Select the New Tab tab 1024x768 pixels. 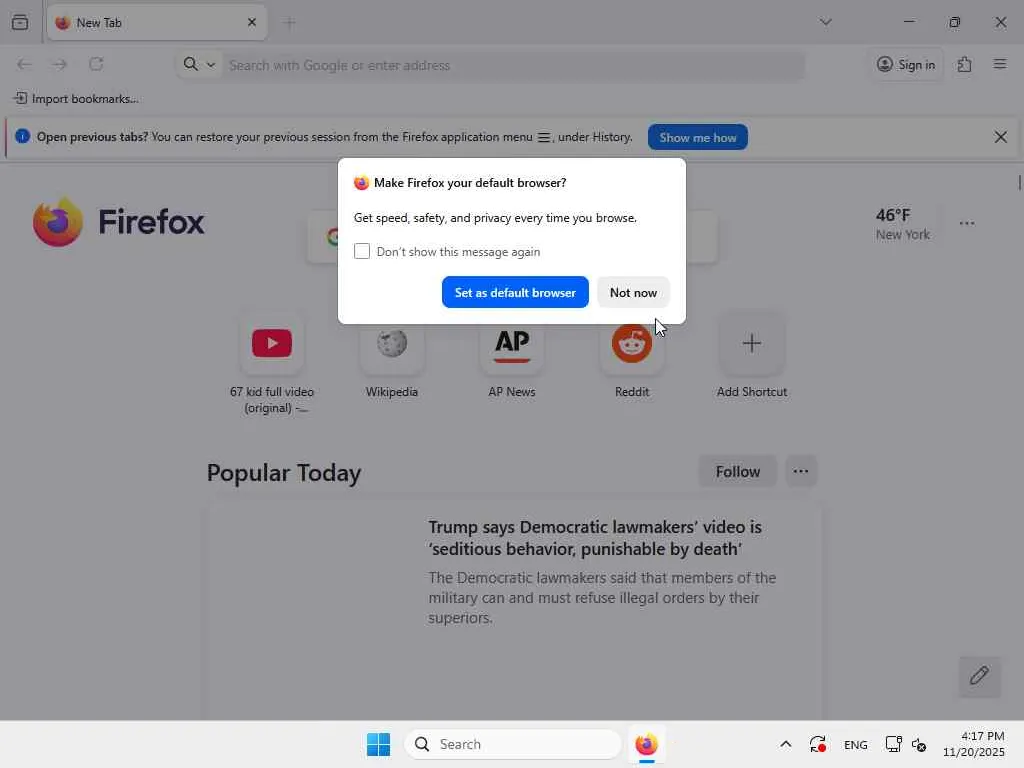[157, 22]
